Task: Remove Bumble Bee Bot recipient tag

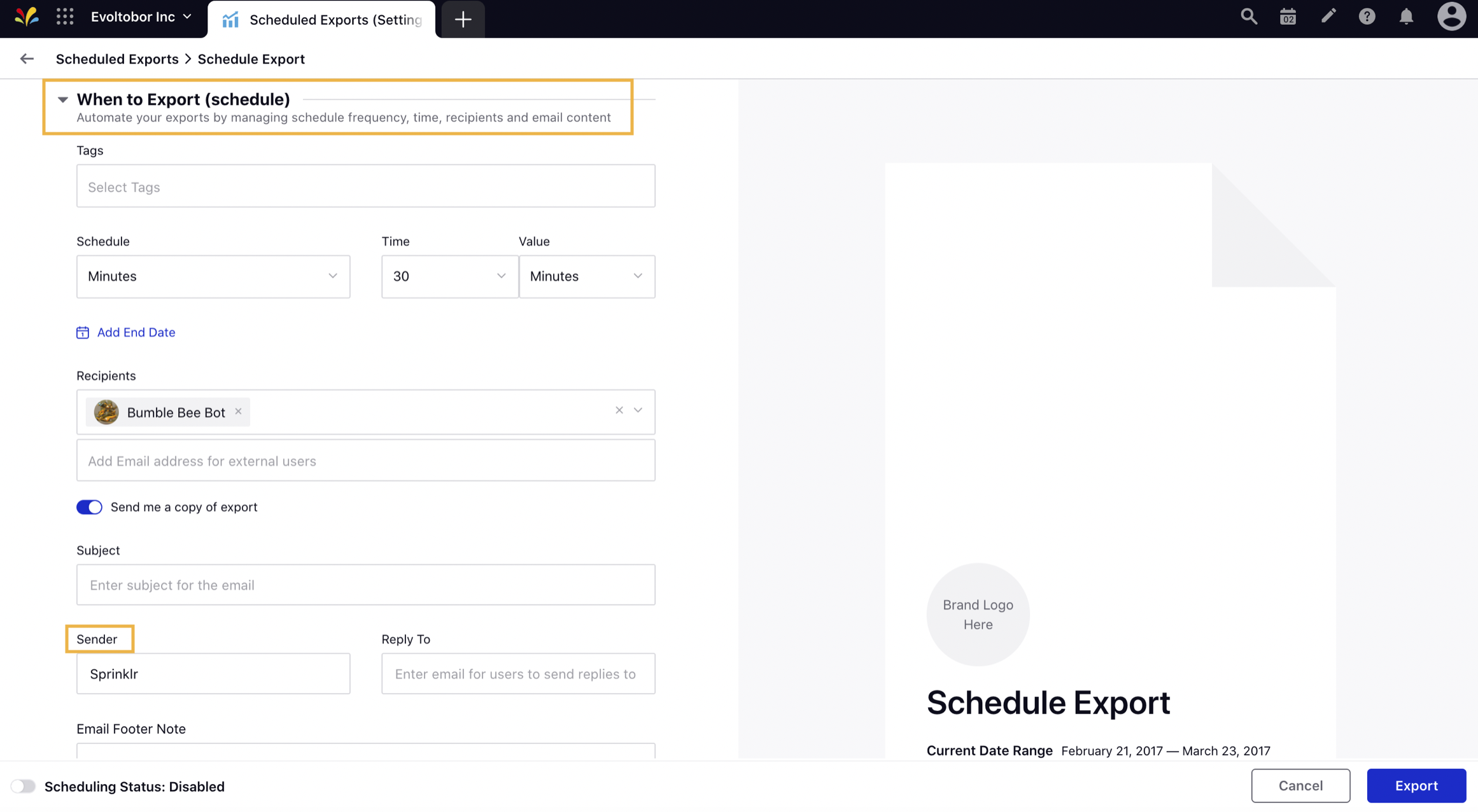Action: click(239, 411)
